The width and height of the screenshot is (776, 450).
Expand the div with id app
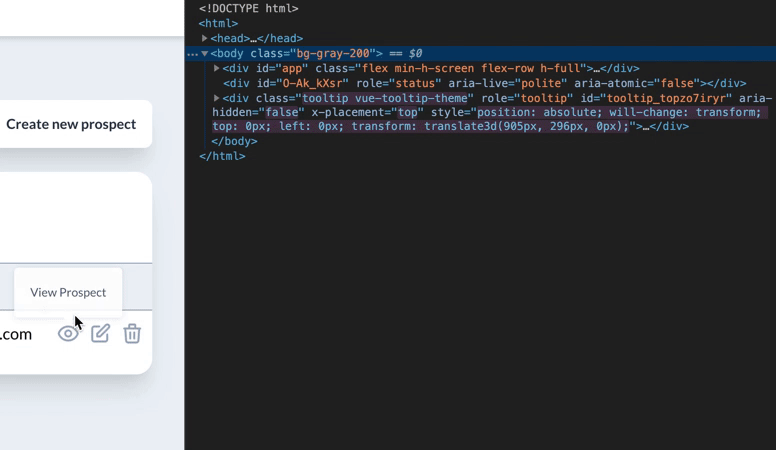216,68
